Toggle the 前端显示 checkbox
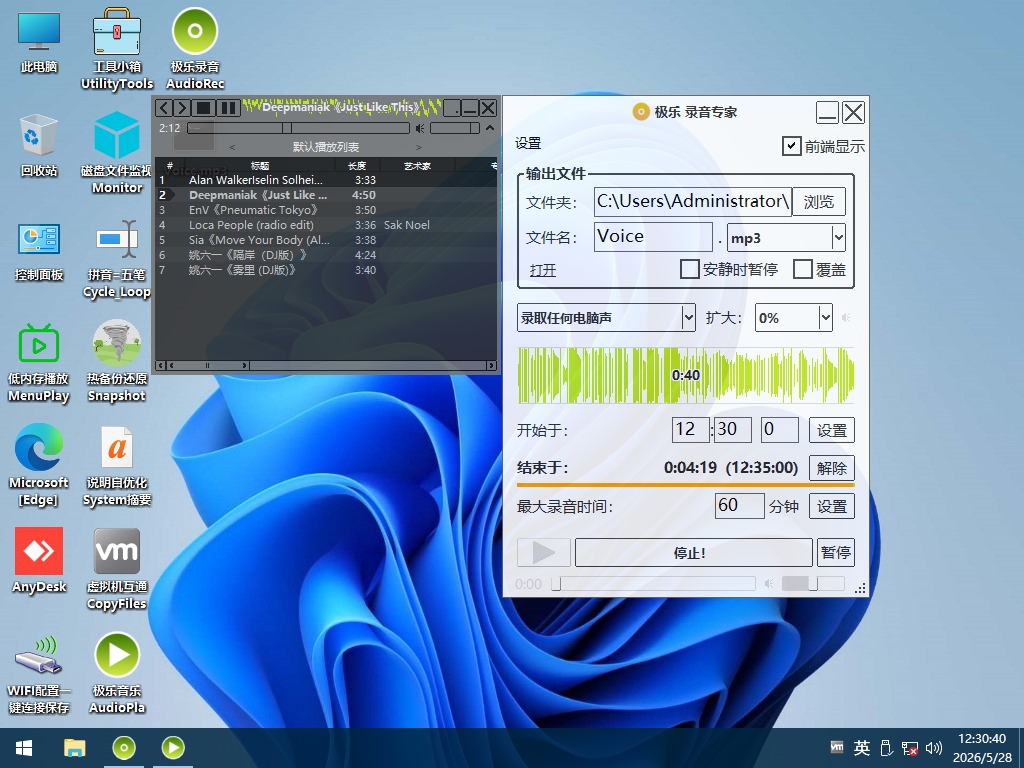This screenshot has height=768, width=1024. [792, 146]
